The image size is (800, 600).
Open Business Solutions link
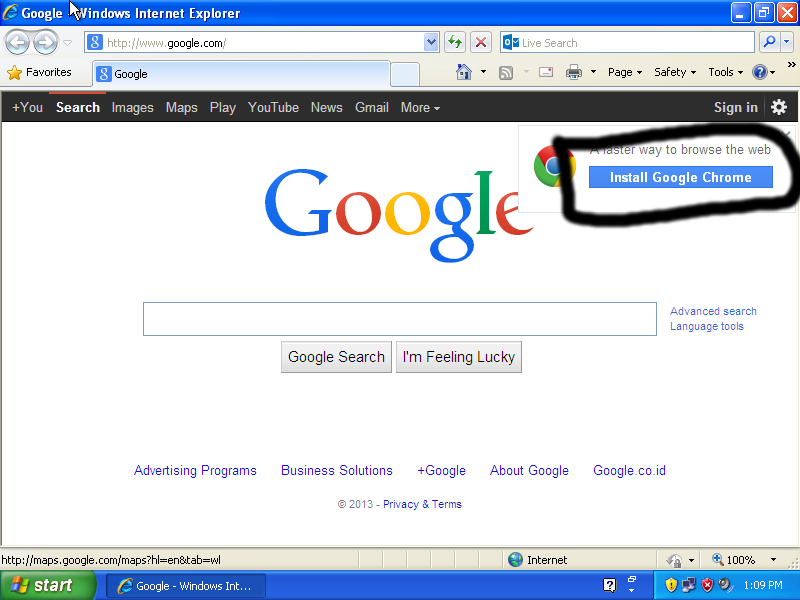tap(337, 470)
